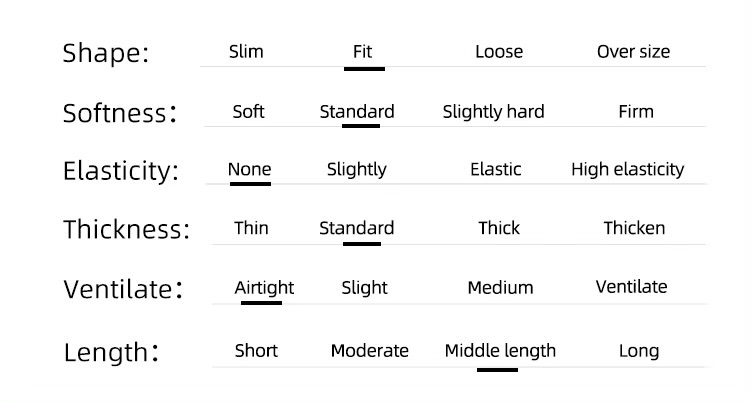Click the Elastic option
Screen dimensions: 750x402
[496, 169]
